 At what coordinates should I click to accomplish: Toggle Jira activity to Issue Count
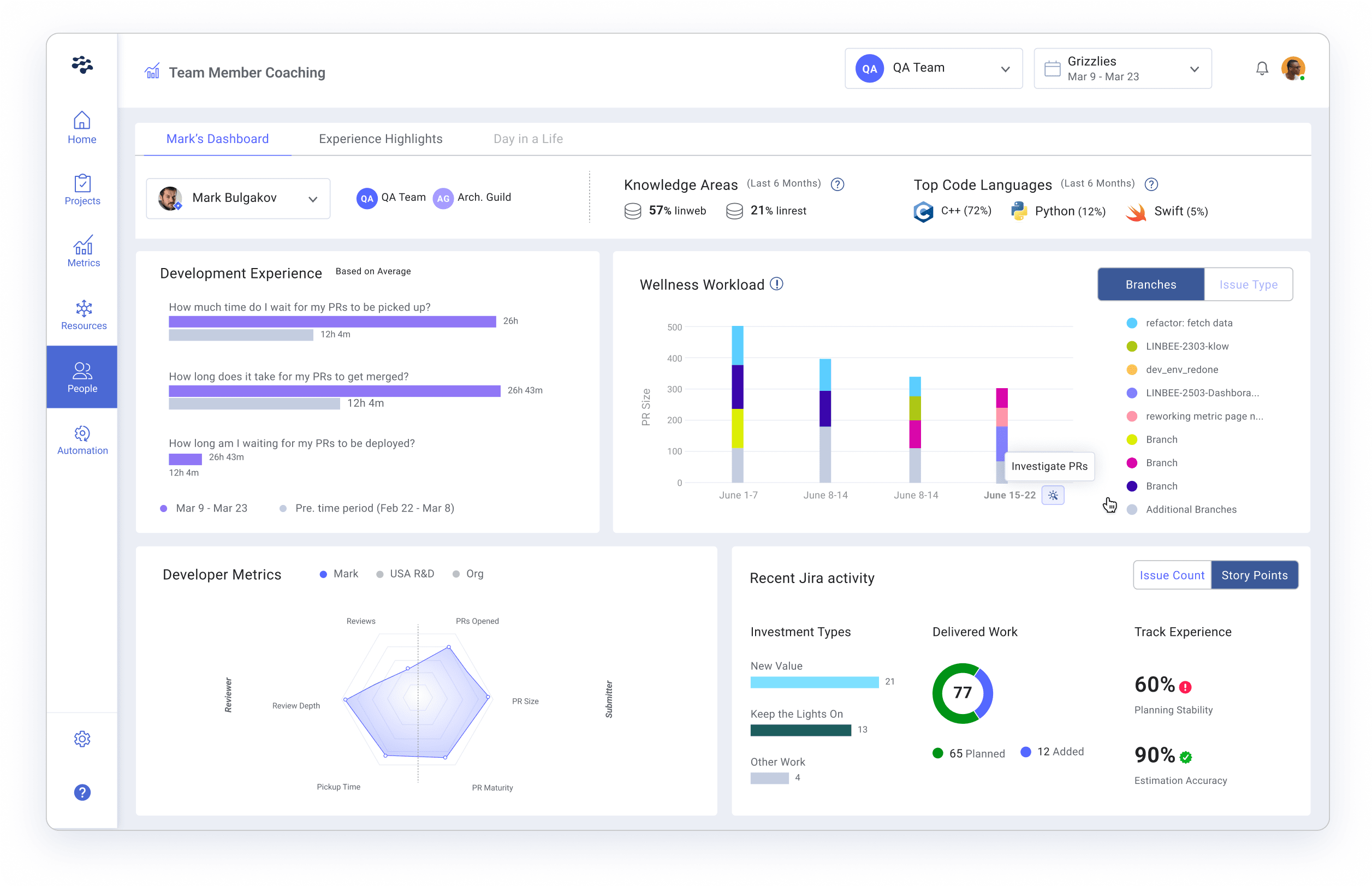(1171, 575)
